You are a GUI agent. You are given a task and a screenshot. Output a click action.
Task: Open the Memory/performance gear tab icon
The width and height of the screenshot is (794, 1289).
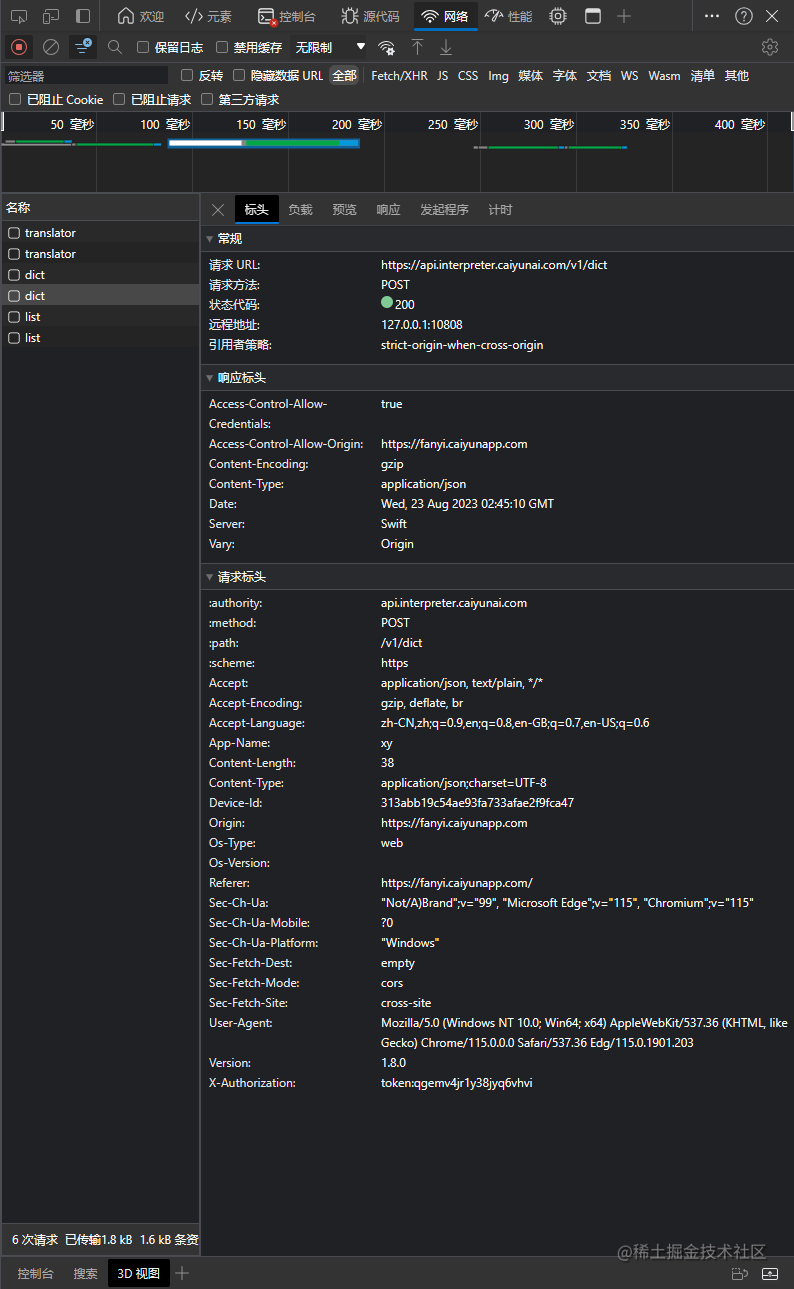click(558, 16)
